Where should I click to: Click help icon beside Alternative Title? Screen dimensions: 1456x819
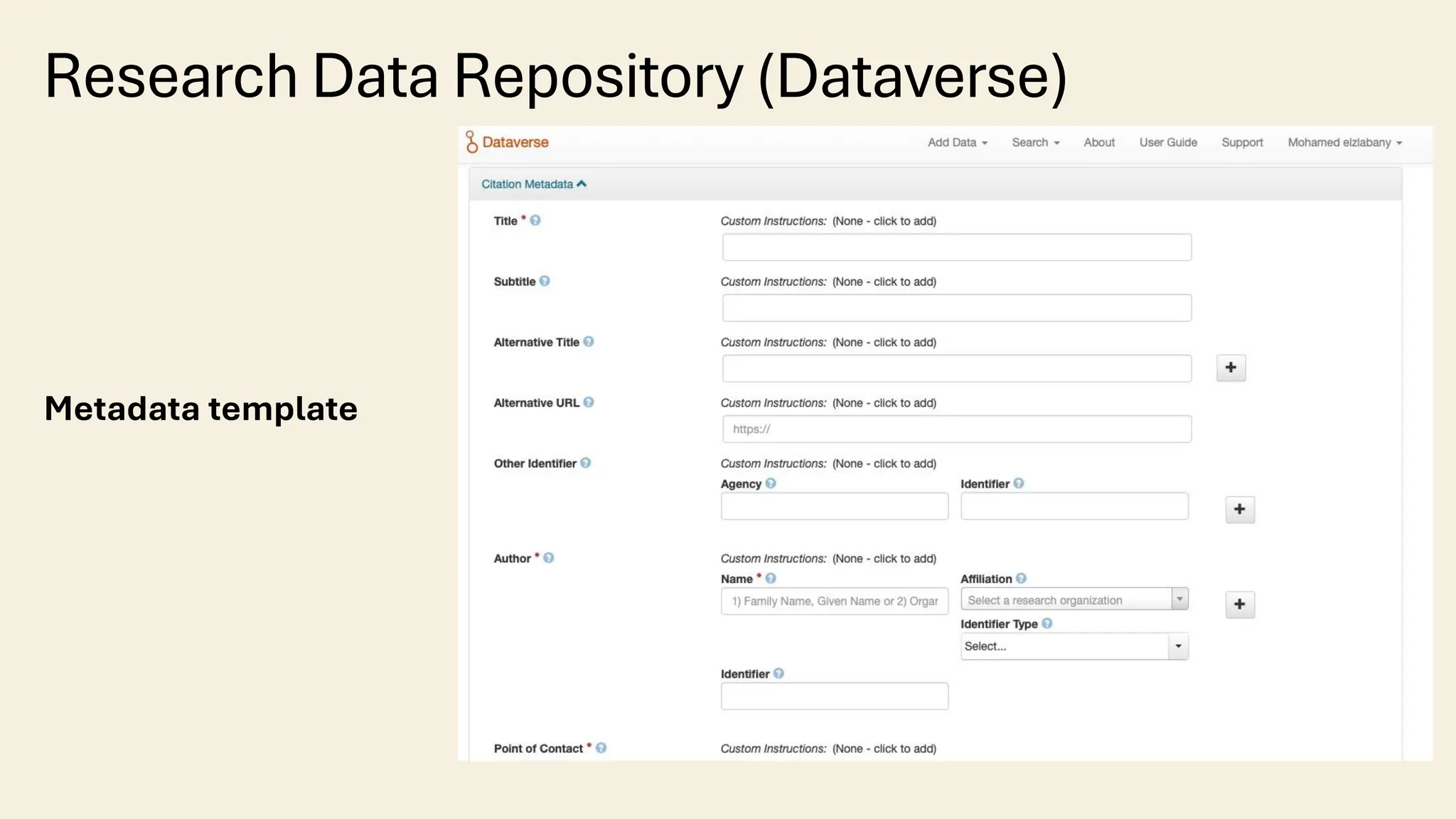589,341
